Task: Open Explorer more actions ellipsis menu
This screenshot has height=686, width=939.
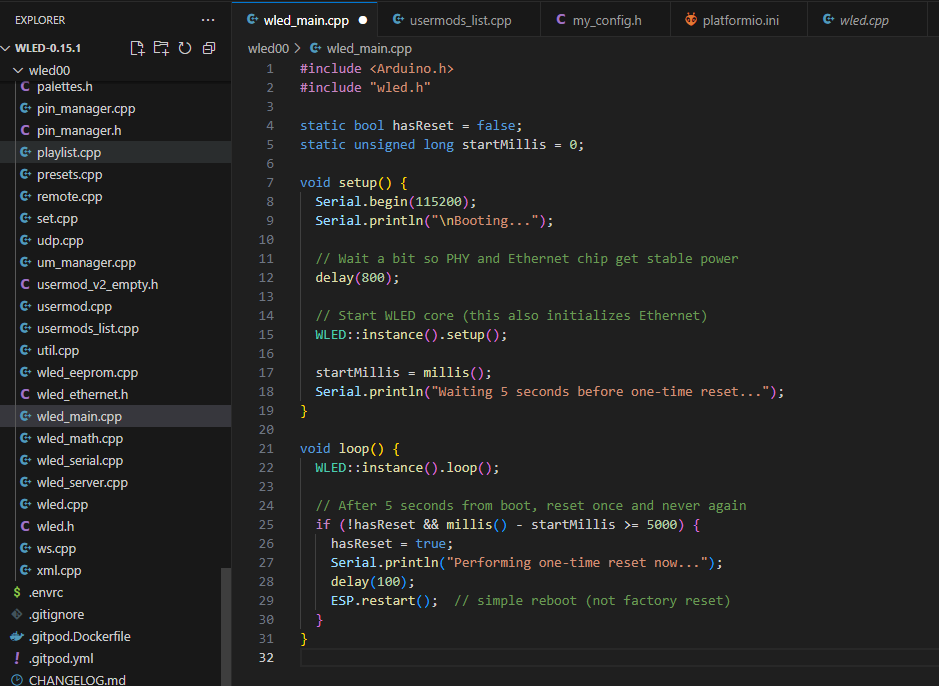Action: [208, 20]
